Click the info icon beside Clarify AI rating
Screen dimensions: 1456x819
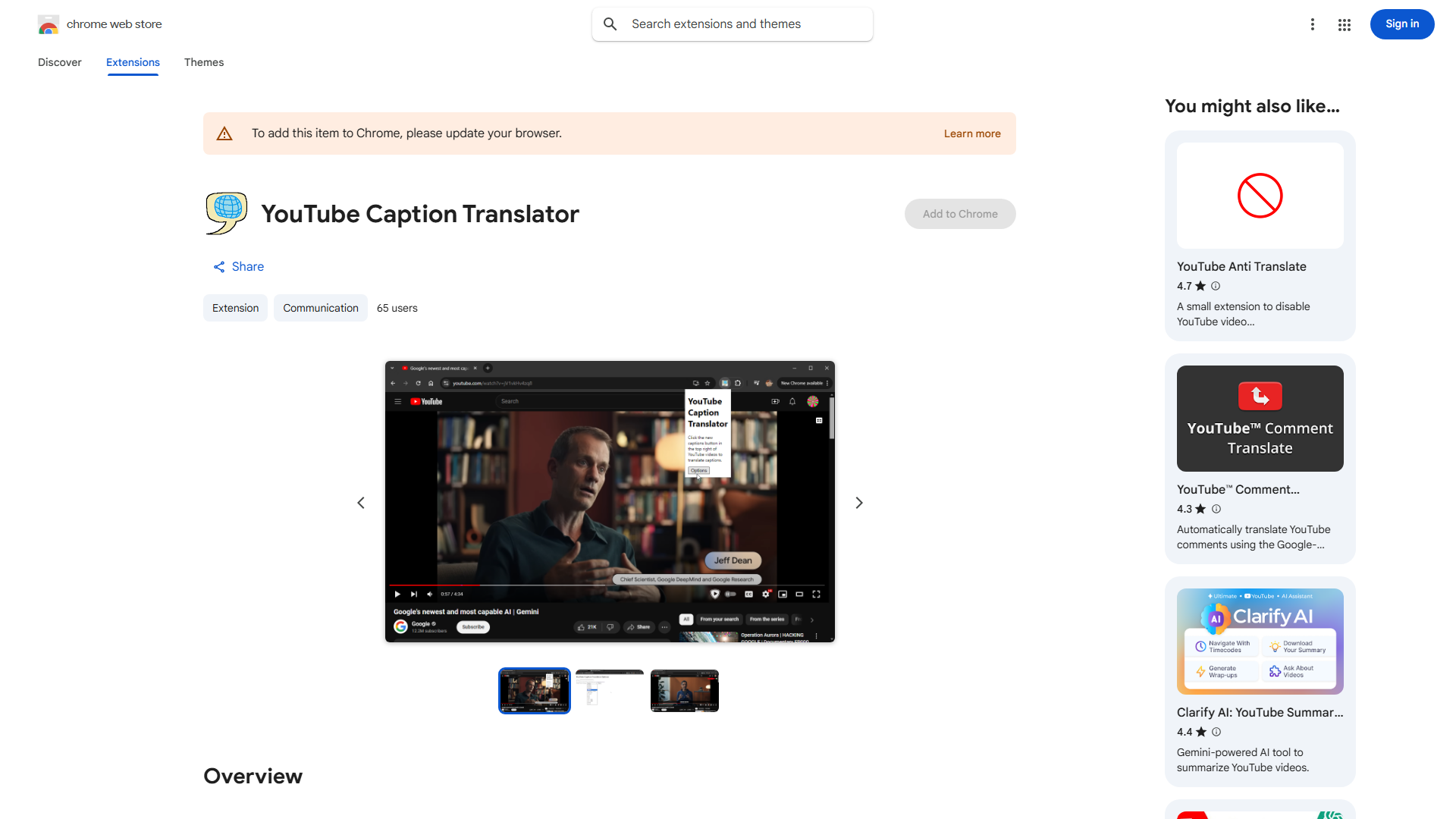click(1216, 732)
